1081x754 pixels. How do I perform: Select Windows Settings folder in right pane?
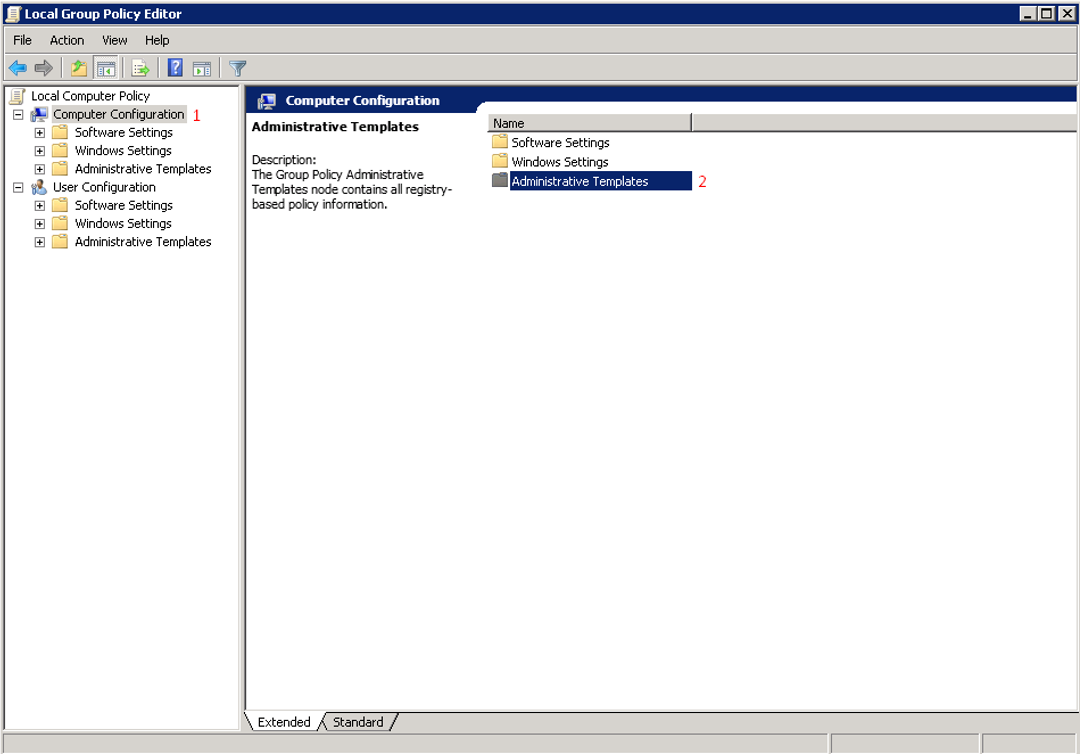(559, 162)
